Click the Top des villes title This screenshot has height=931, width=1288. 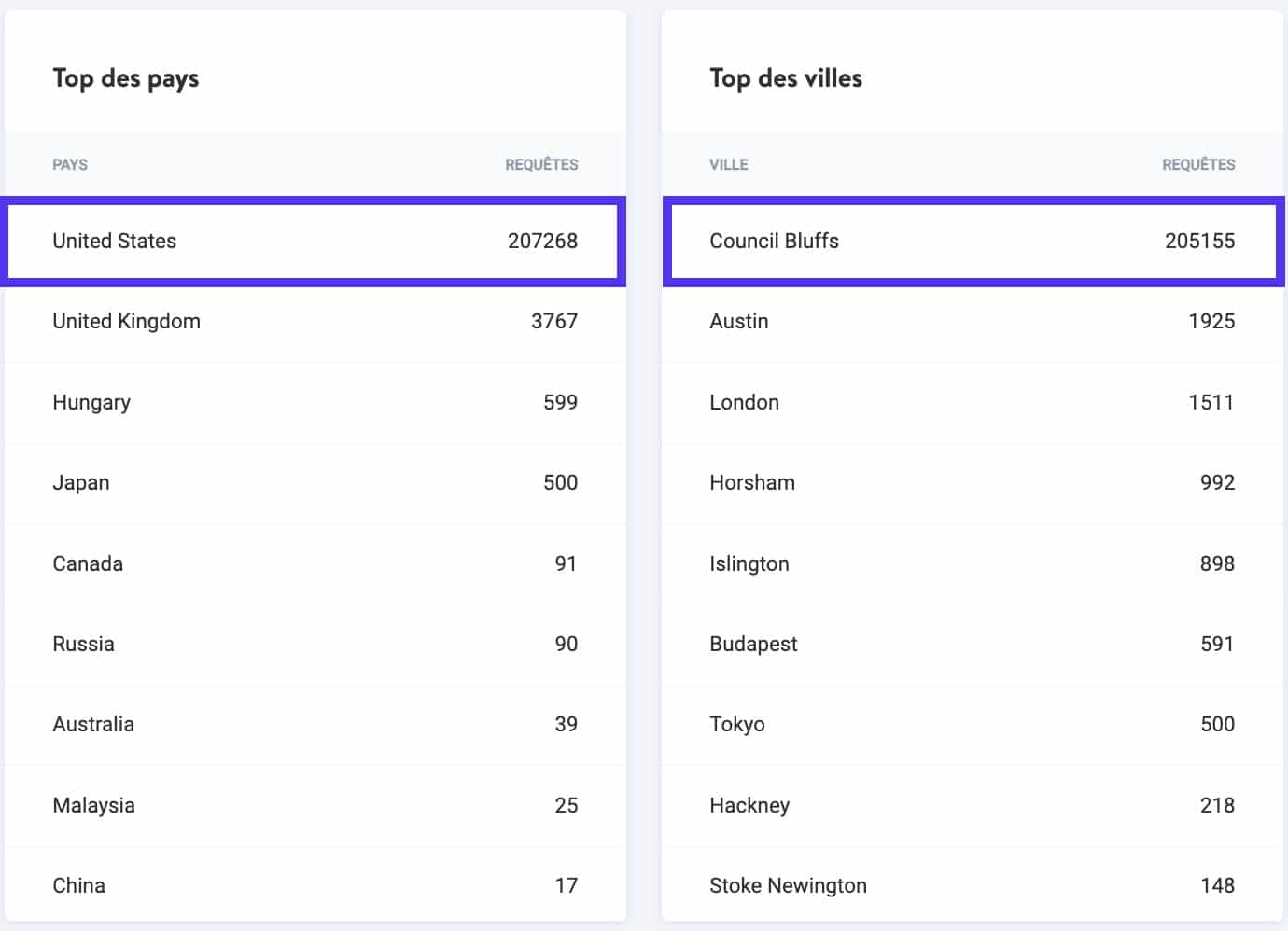(787, 78)
